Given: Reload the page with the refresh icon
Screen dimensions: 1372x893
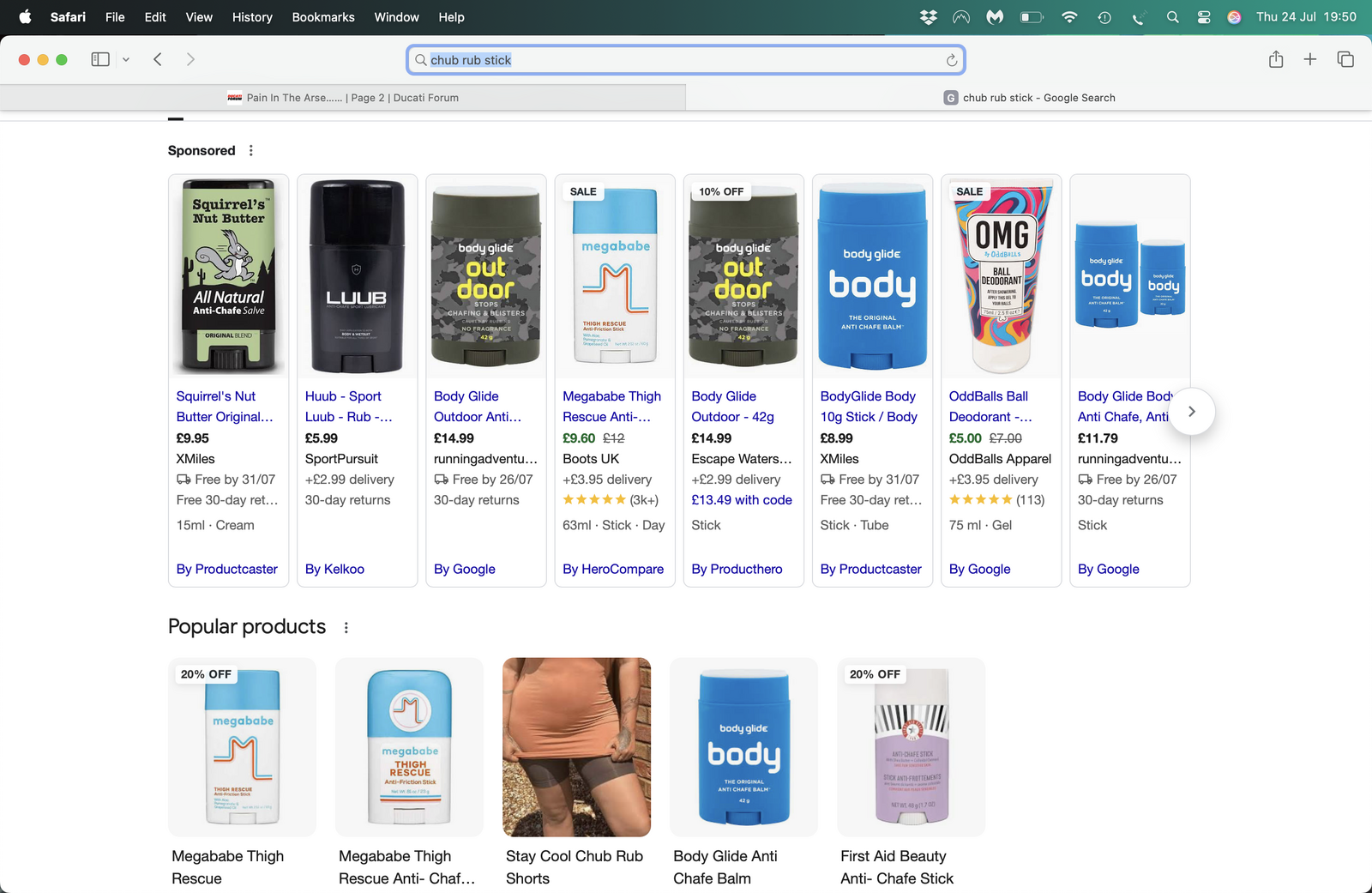Looking at the screenshot, I should [951, 60].
